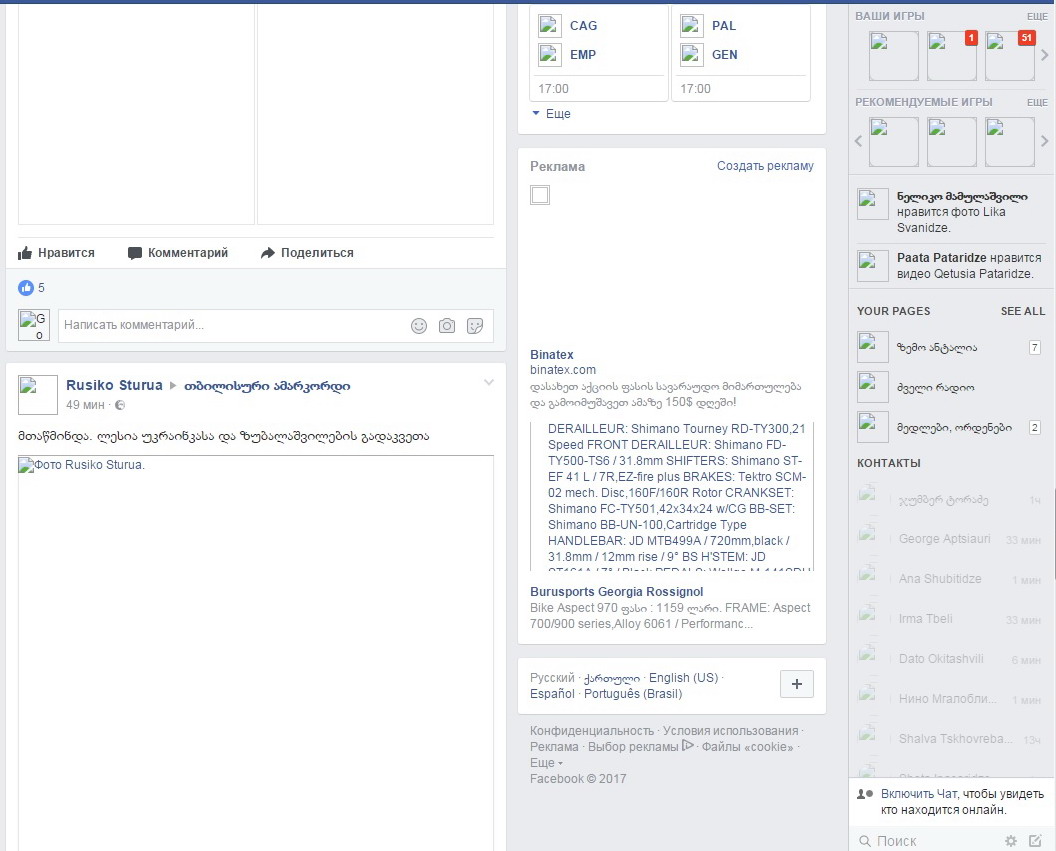Click the EMP team logo icon

coord(550,55)
